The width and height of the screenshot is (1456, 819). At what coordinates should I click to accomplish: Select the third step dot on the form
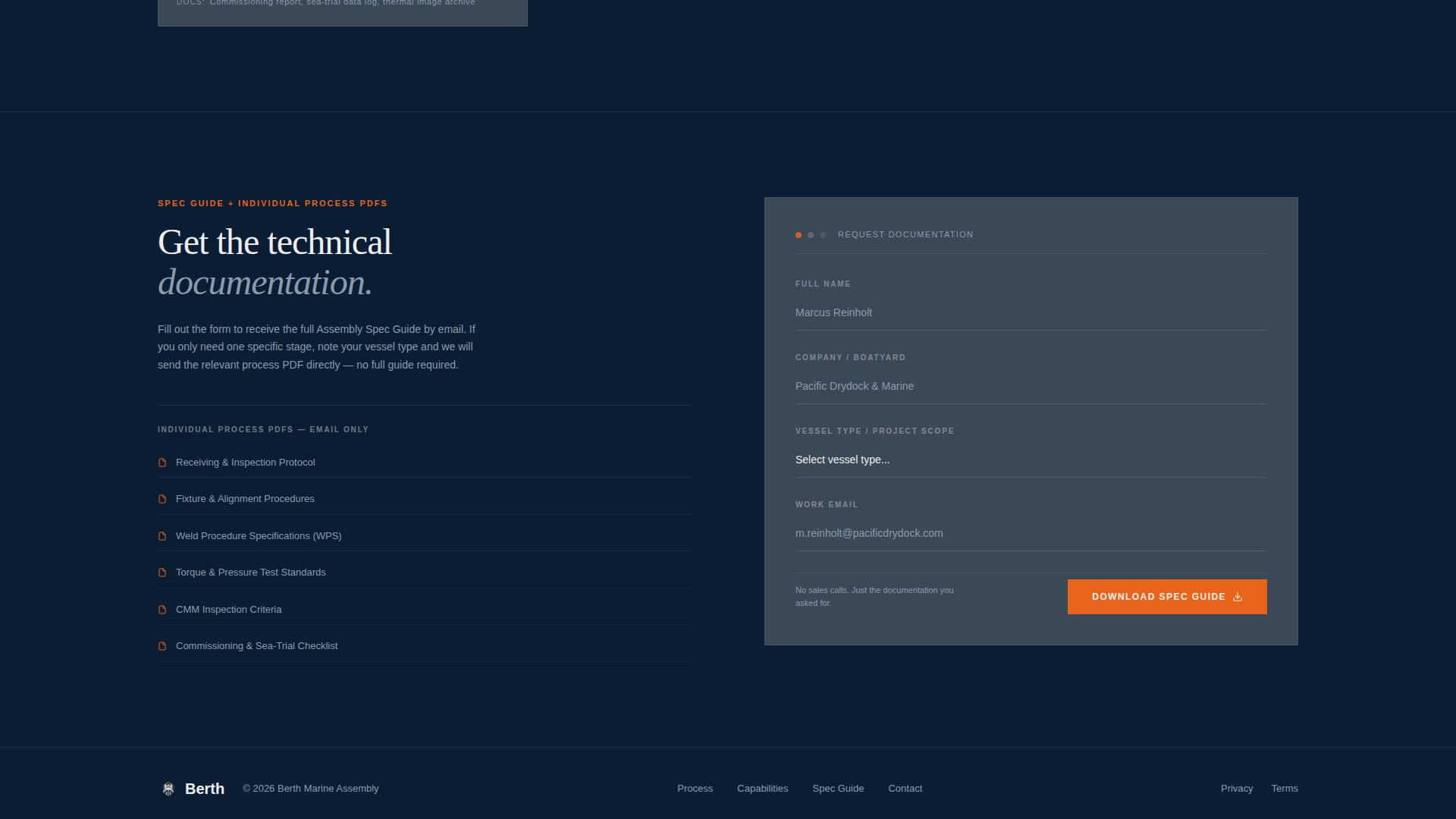(x=822, y=235)
